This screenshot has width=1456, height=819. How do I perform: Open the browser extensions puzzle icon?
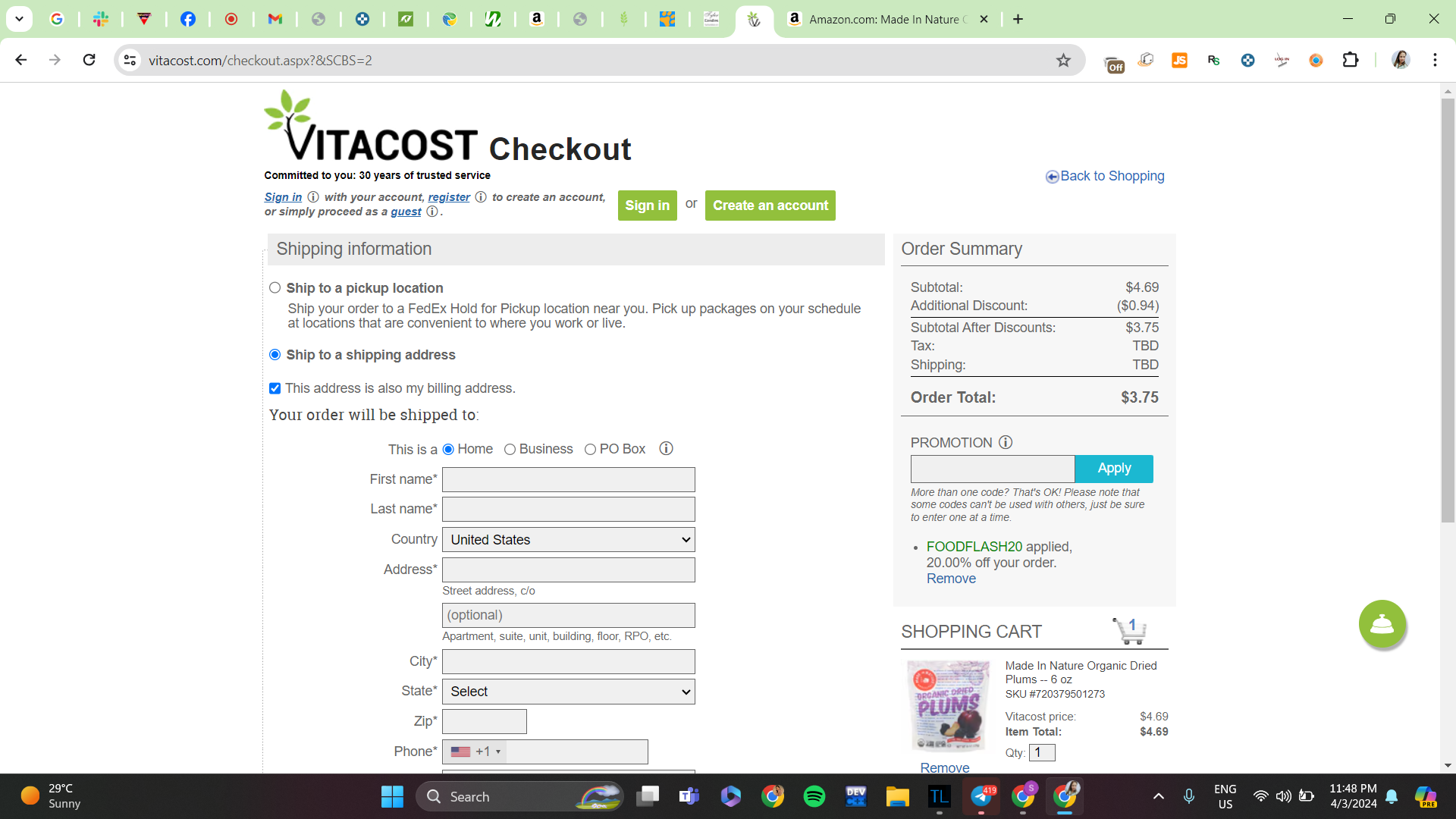[1351, 60]
